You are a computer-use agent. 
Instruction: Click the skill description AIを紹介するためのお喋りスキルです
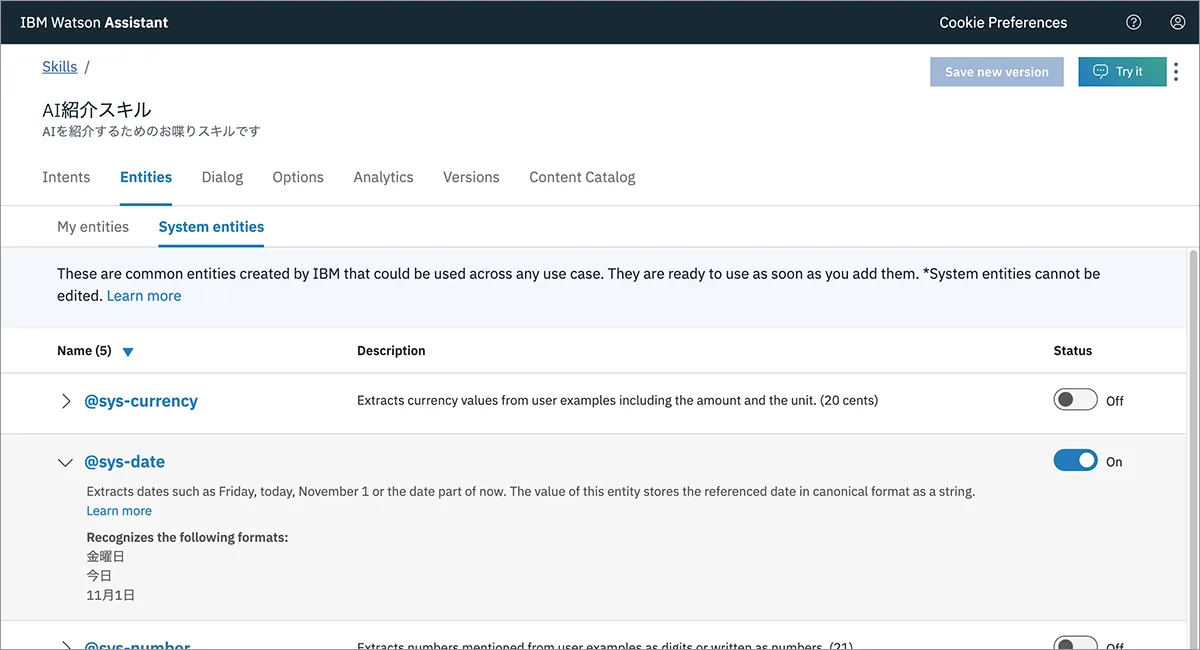click(151, 131)
